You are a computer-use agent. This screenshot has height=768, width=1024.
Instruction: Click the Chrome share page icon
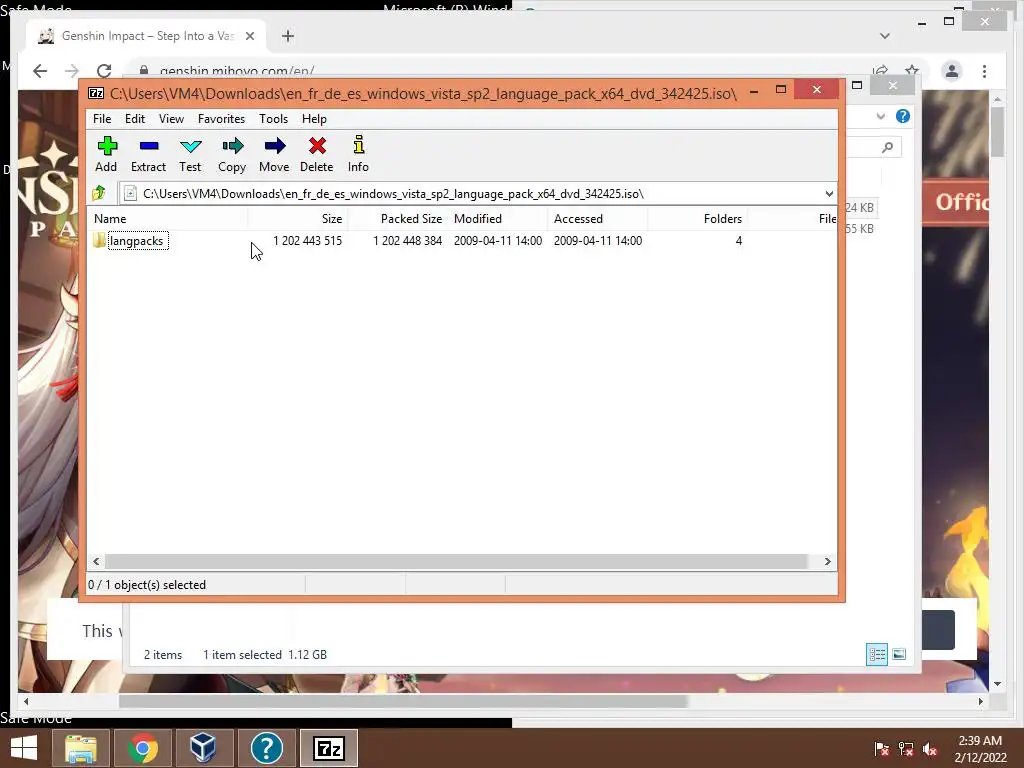880,71
